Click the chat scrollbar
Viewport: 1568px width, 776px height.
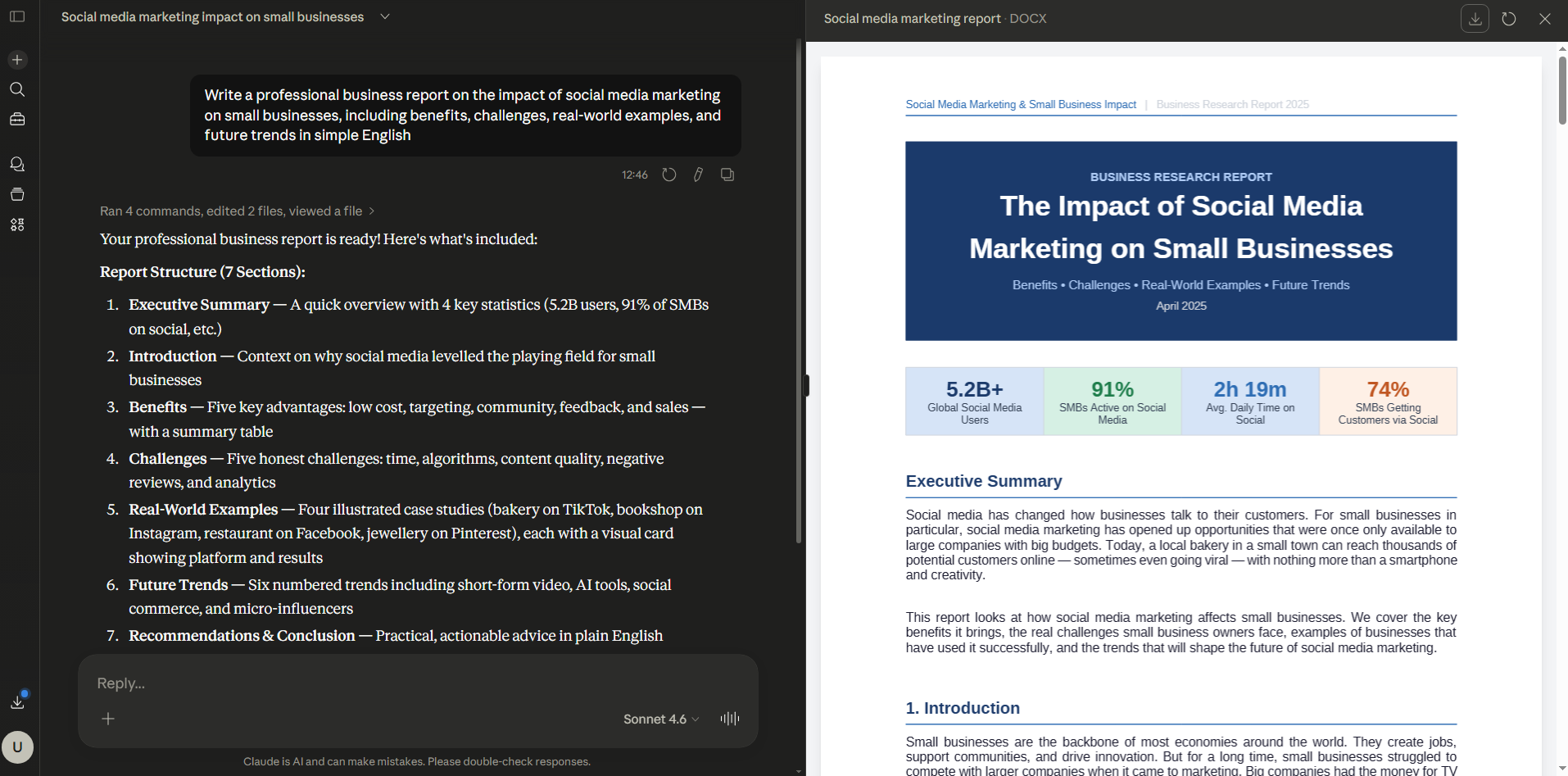(x=799, y=291)
